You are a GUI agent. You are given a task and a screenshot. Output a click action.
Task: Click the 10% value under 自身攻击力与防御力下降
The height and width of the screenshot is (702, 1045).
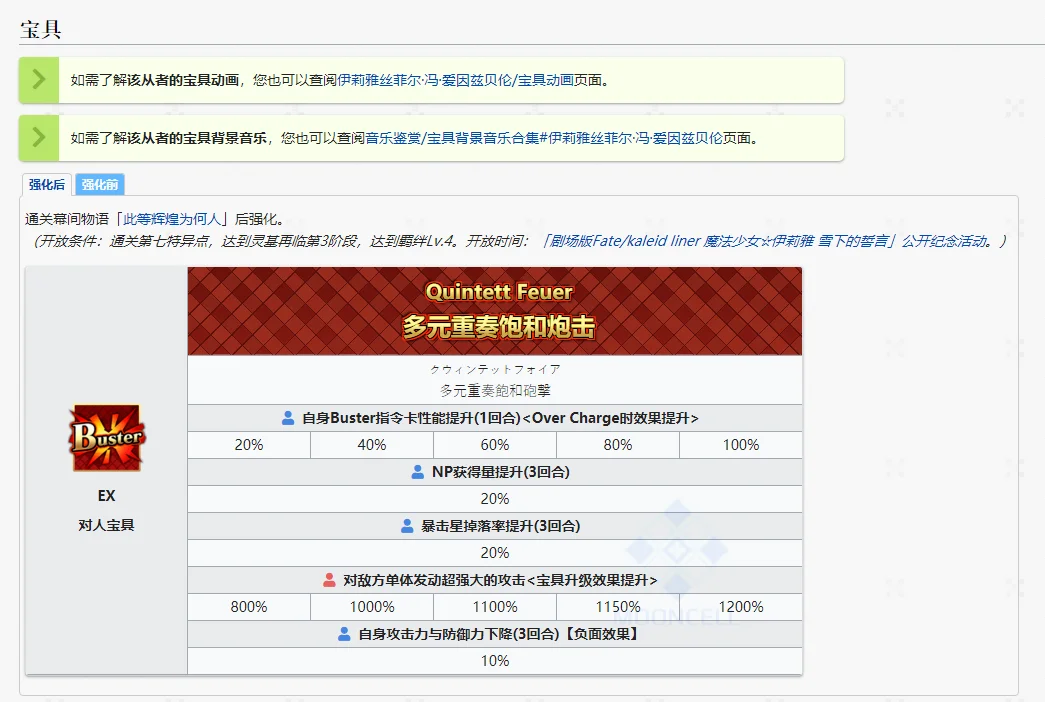[495, 661]
